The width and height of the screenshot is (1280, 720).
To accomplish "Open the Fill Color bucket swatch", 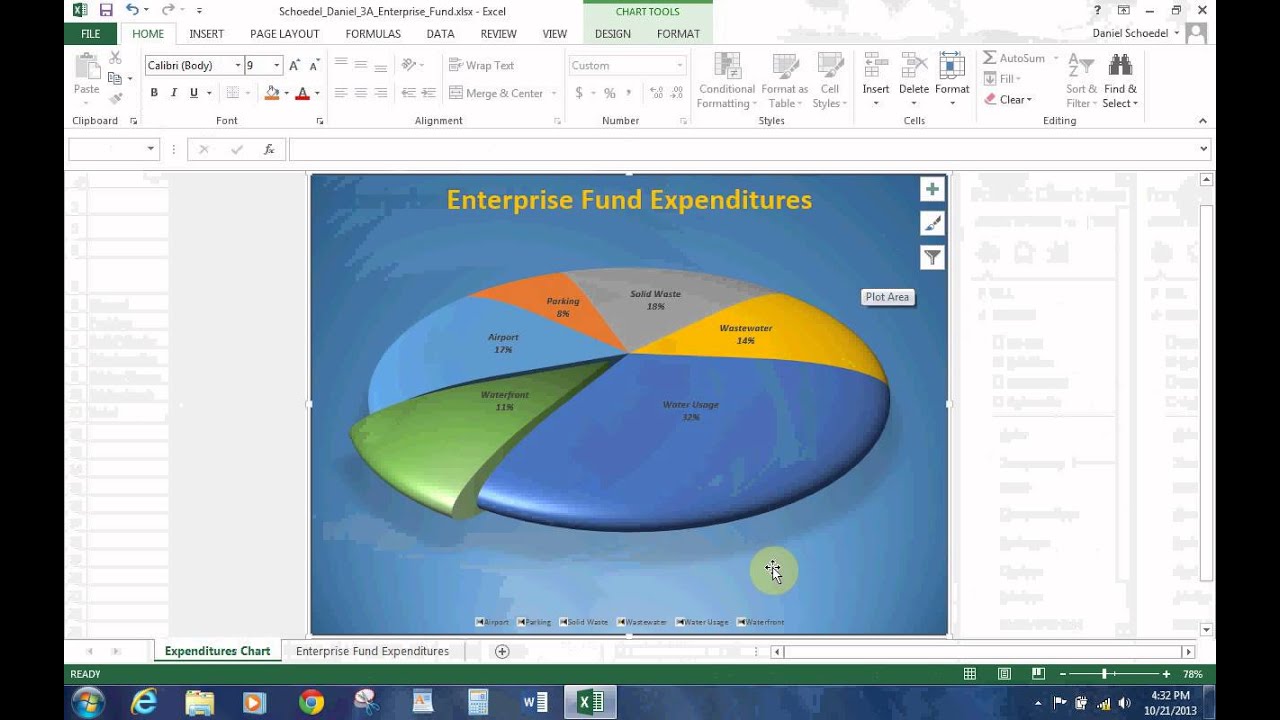I will click(x=272, y=93).
